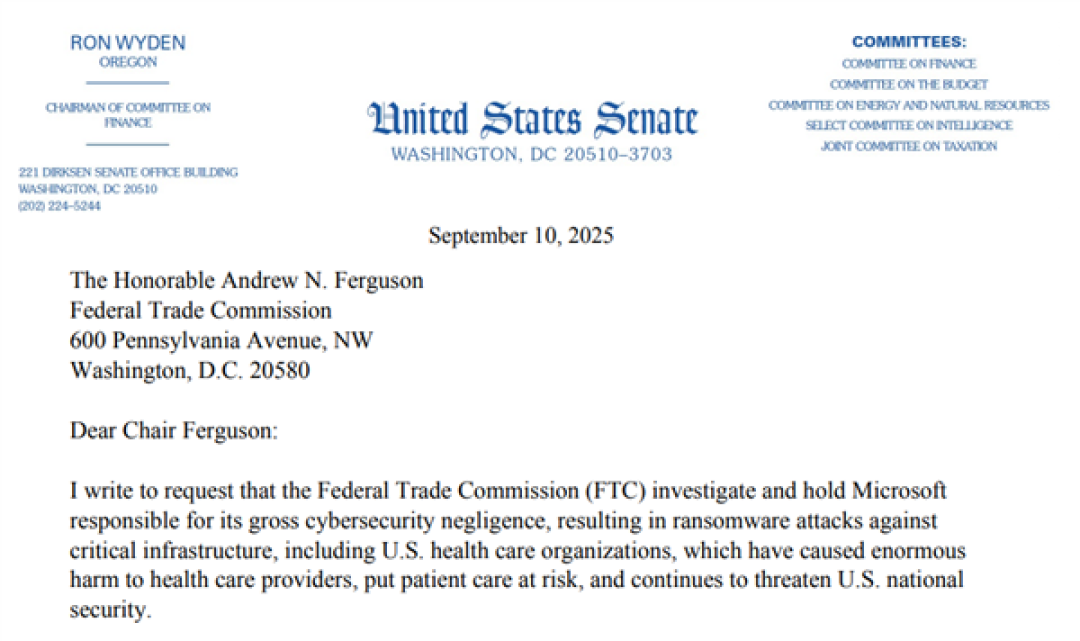Click Committee on Finance in committees list
This screenshot has width=1080, height=641.
point(909,63)
